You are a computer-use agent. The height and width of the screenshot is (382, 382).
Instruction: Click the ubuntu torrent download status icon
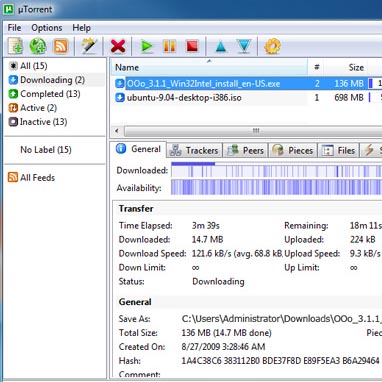tap(119, 98)
